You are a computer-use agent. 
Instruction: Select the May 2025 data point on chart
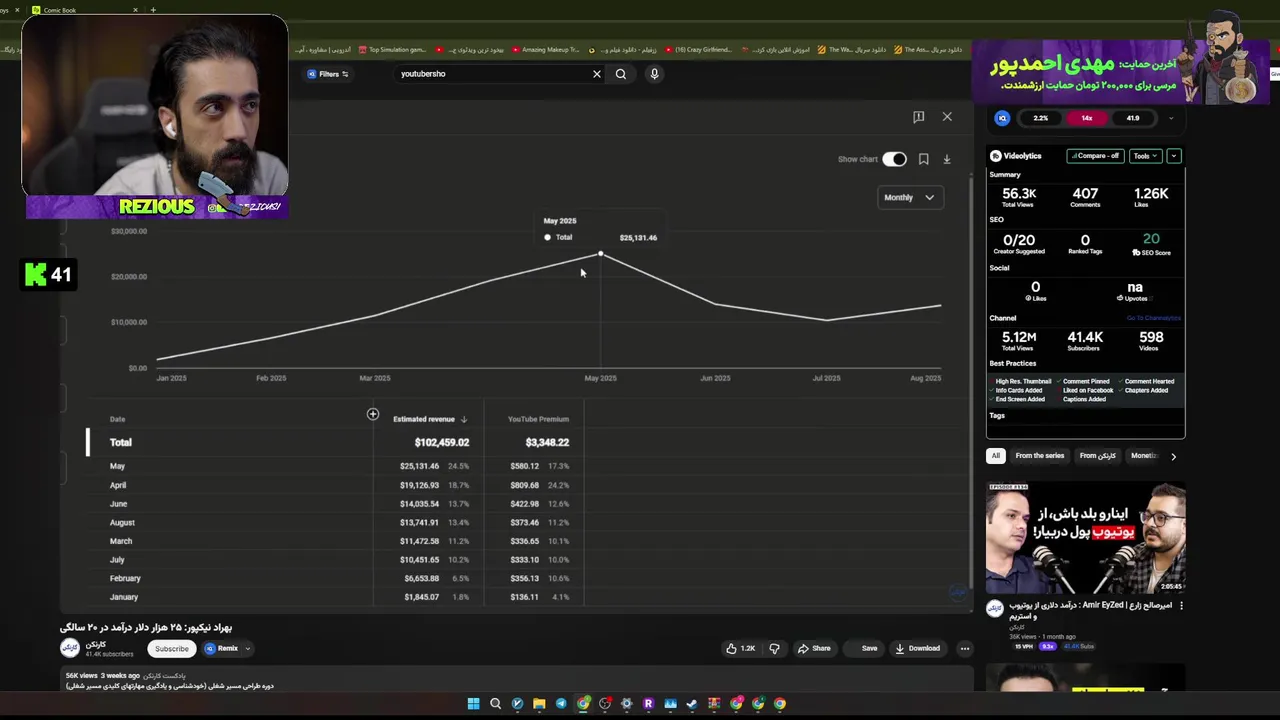coord(600,254)
